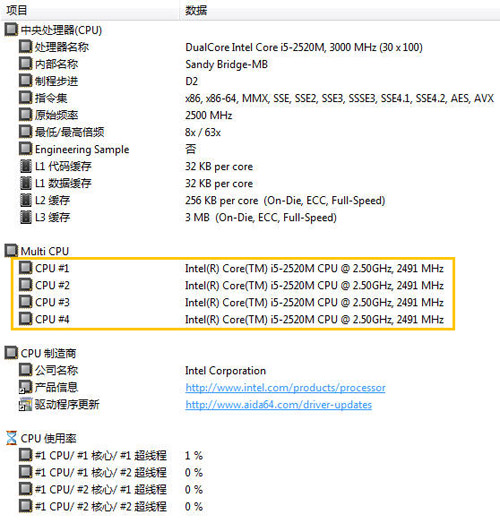The width and height of the screenshot is (500, 523).
Task: Click the chip icon beside 处理器名称
Action: 25,47
